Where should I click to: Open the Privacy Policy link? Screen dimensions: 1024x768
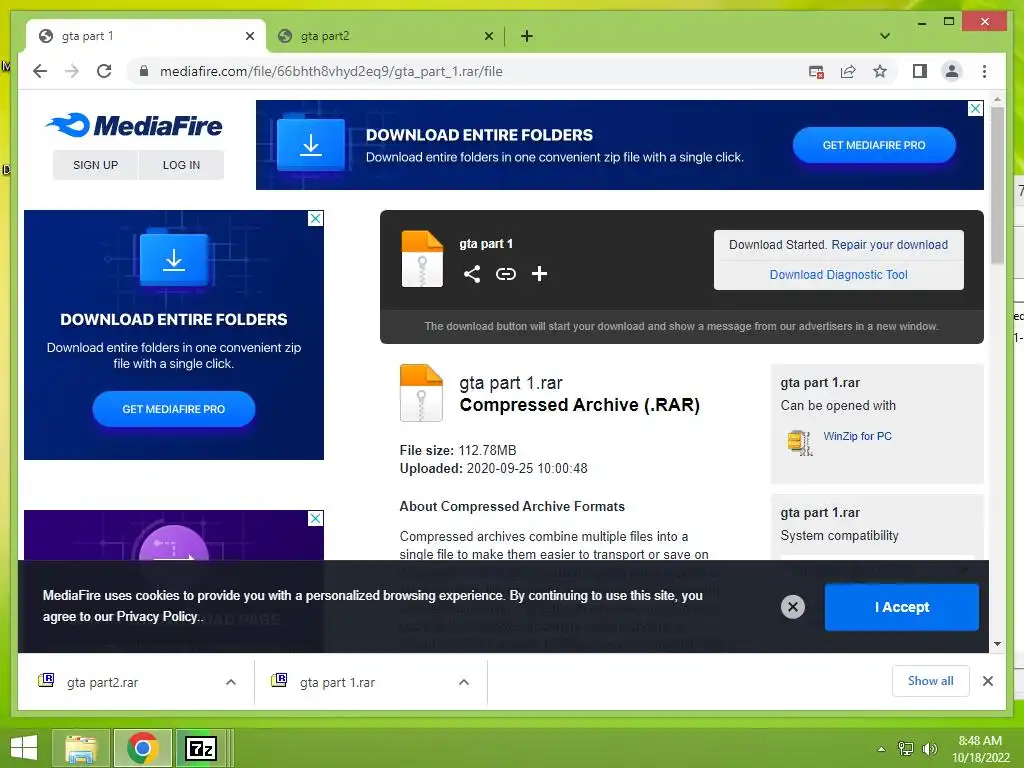(x=157, y=616)
